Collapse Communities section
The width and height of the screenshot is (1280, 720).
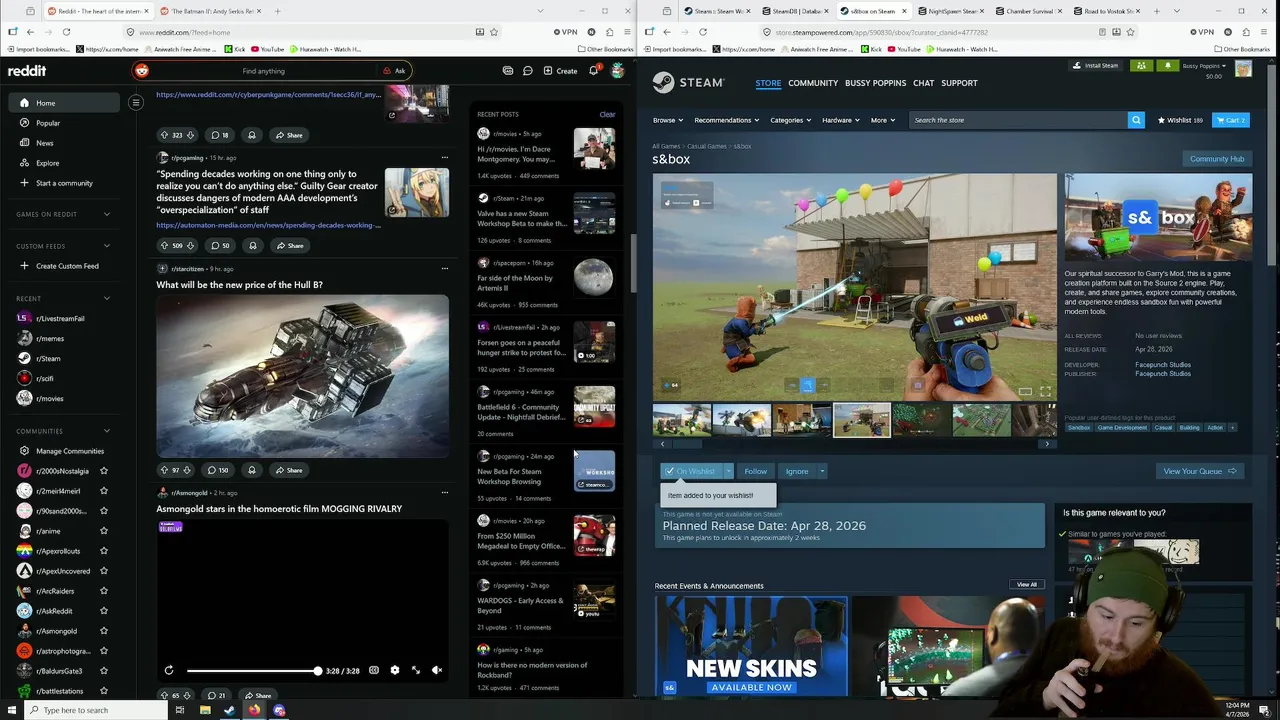107,431
